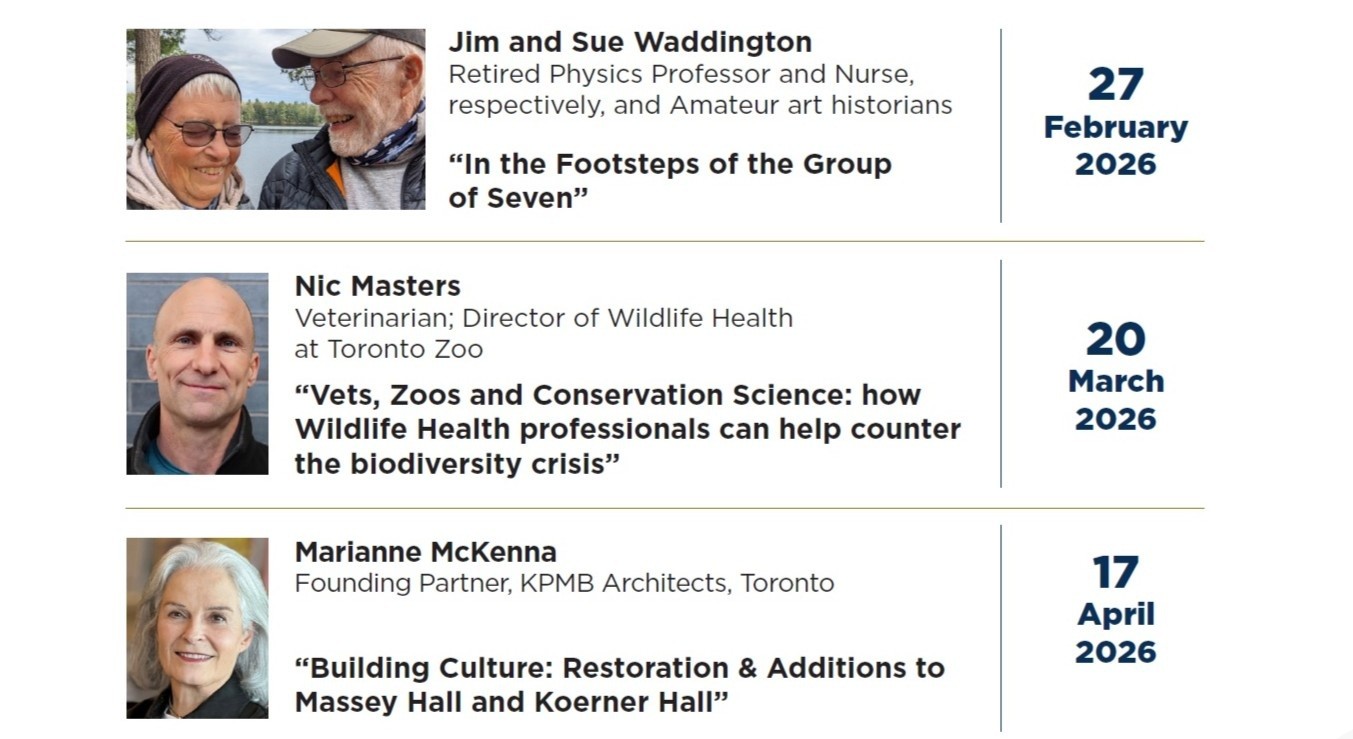The height and width of the screenshot is (739, 1353).
Task: Click "Retired Physics Professor and Nurse" text line
Action: [681, 75]
